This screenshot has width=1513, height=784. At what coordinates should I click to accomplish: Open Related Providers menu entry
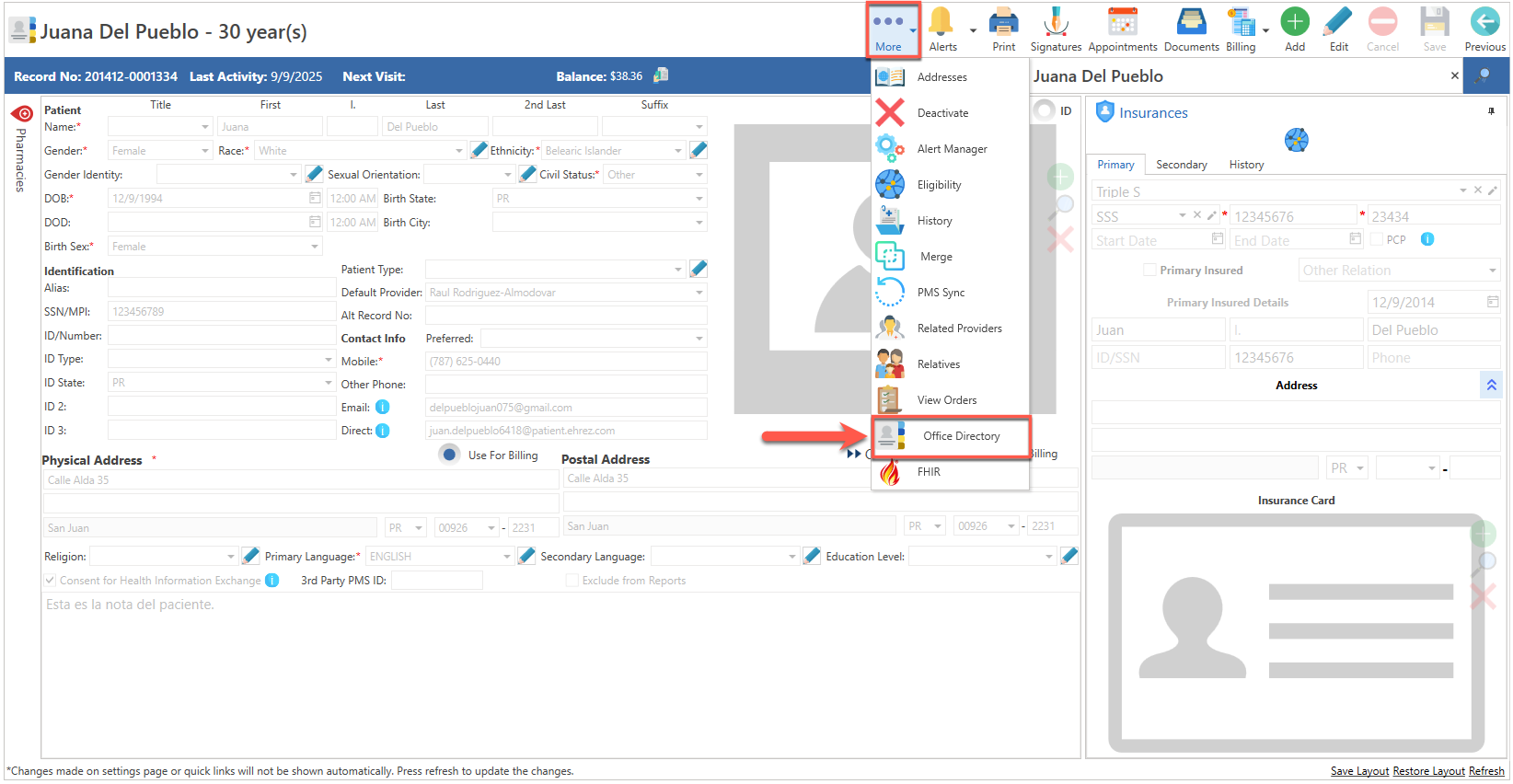(x=950, y=329)
